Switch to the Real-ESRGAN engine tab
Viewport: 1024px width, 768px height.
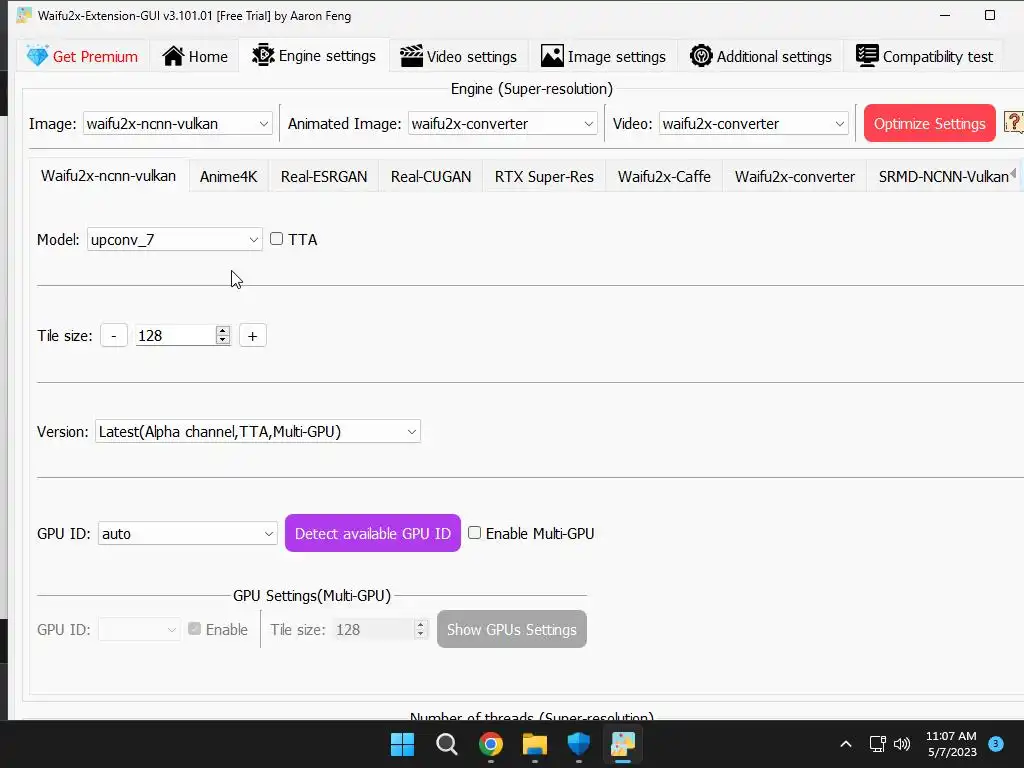[324, 177]
